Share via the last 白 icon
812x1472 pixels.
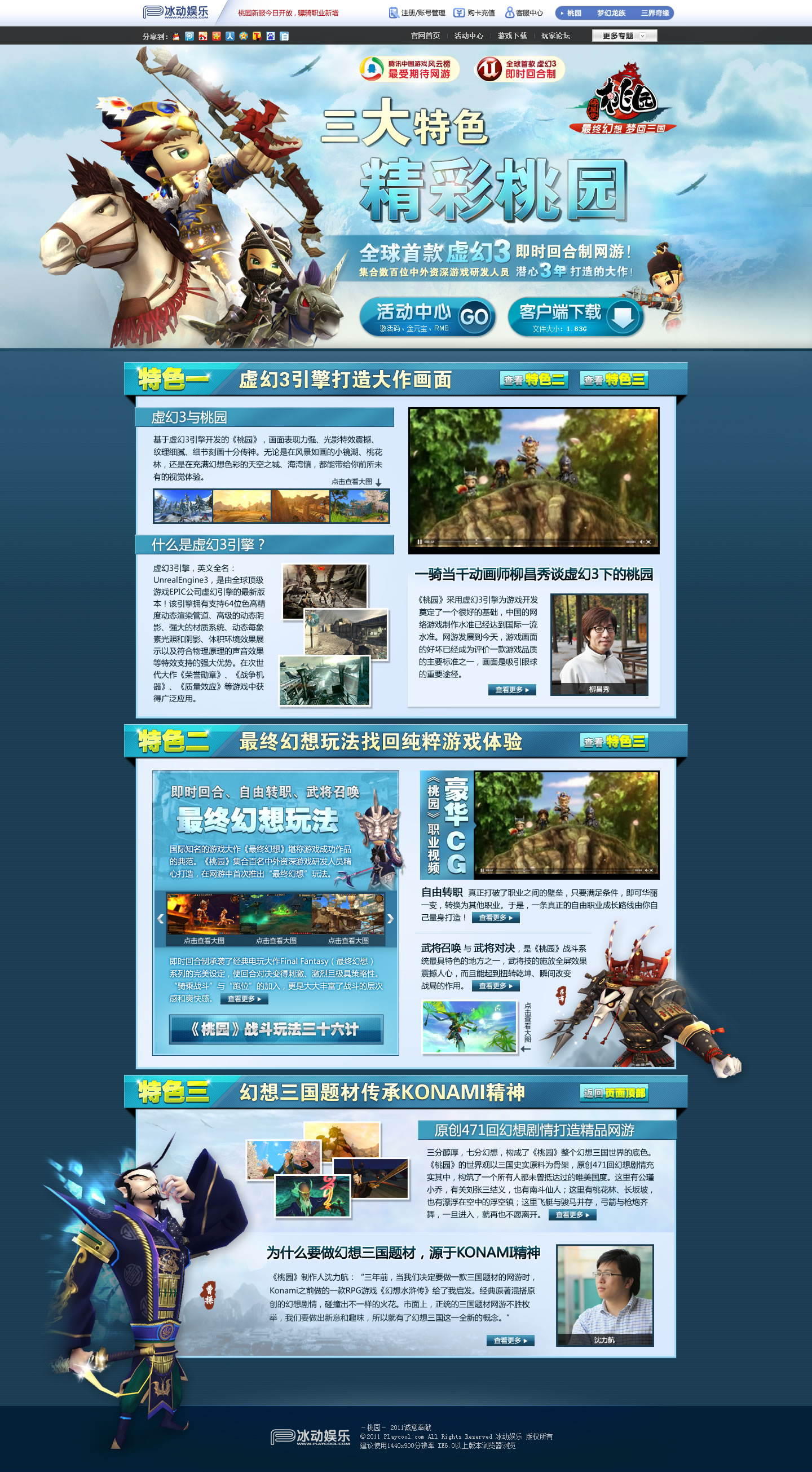[x=284, y=36]
